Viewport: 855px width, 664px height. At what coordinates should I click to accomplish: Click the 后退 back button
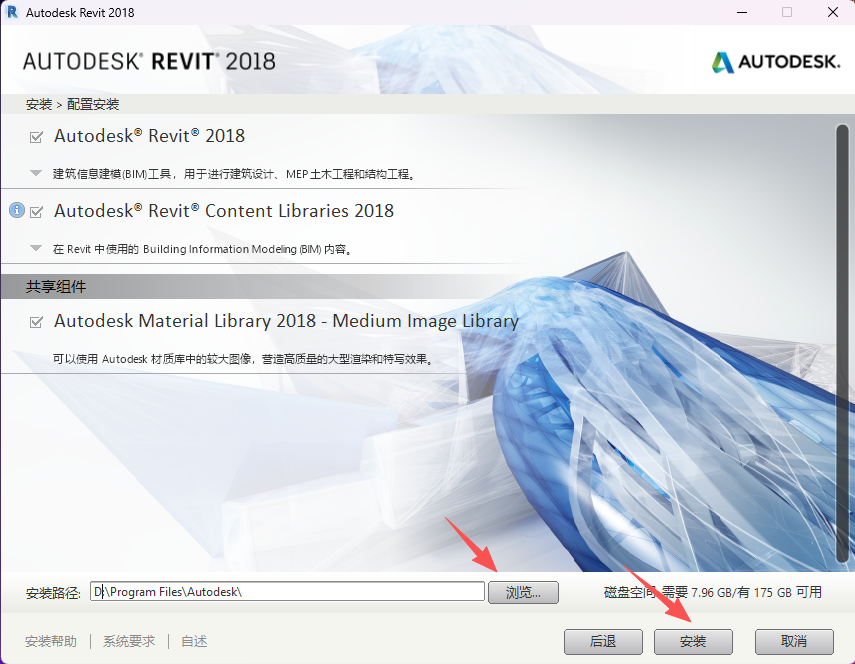coord(603,642)
